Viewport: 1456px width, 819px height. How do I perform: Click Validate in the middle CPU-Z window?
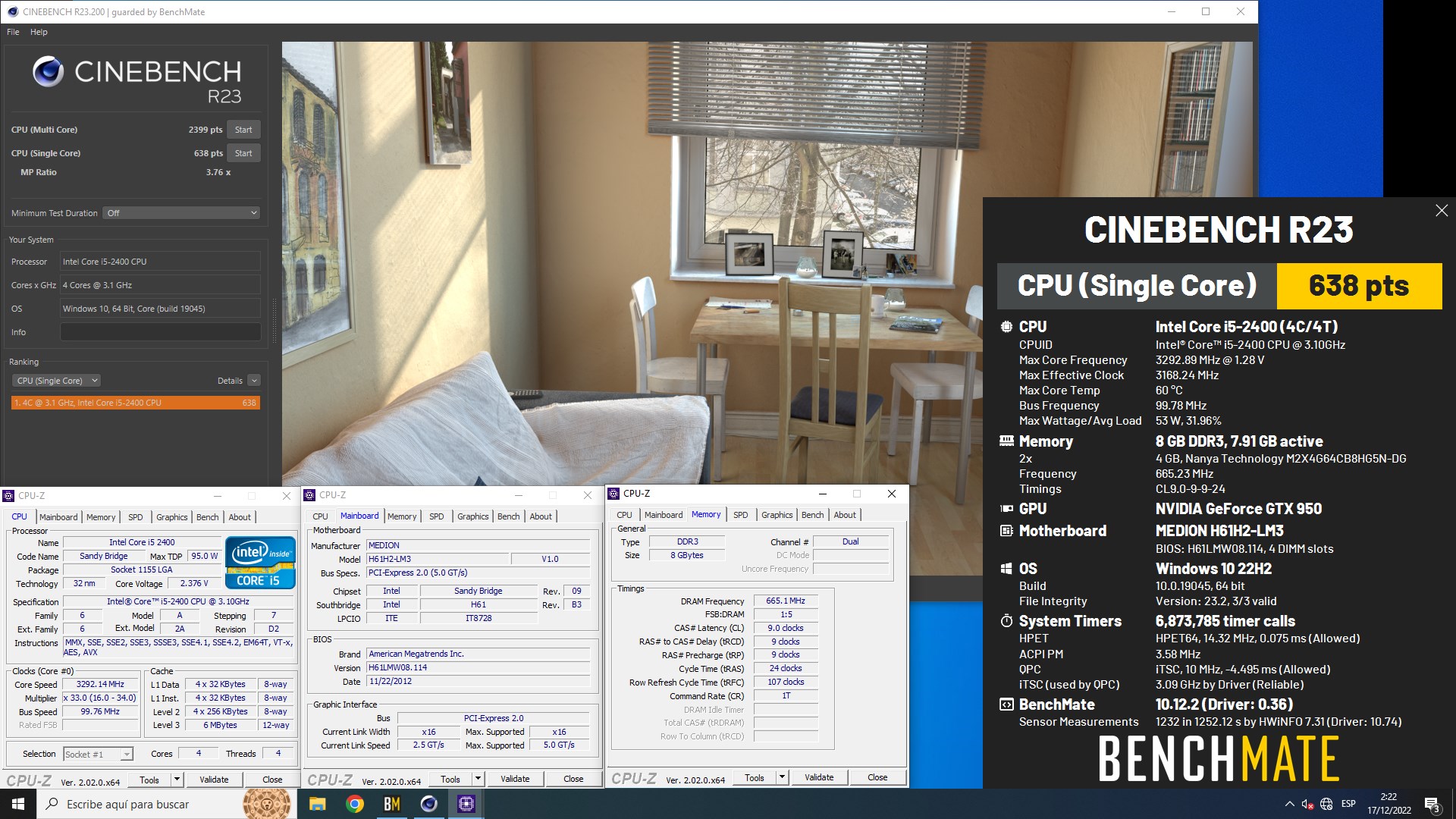(x=515, y=779)
